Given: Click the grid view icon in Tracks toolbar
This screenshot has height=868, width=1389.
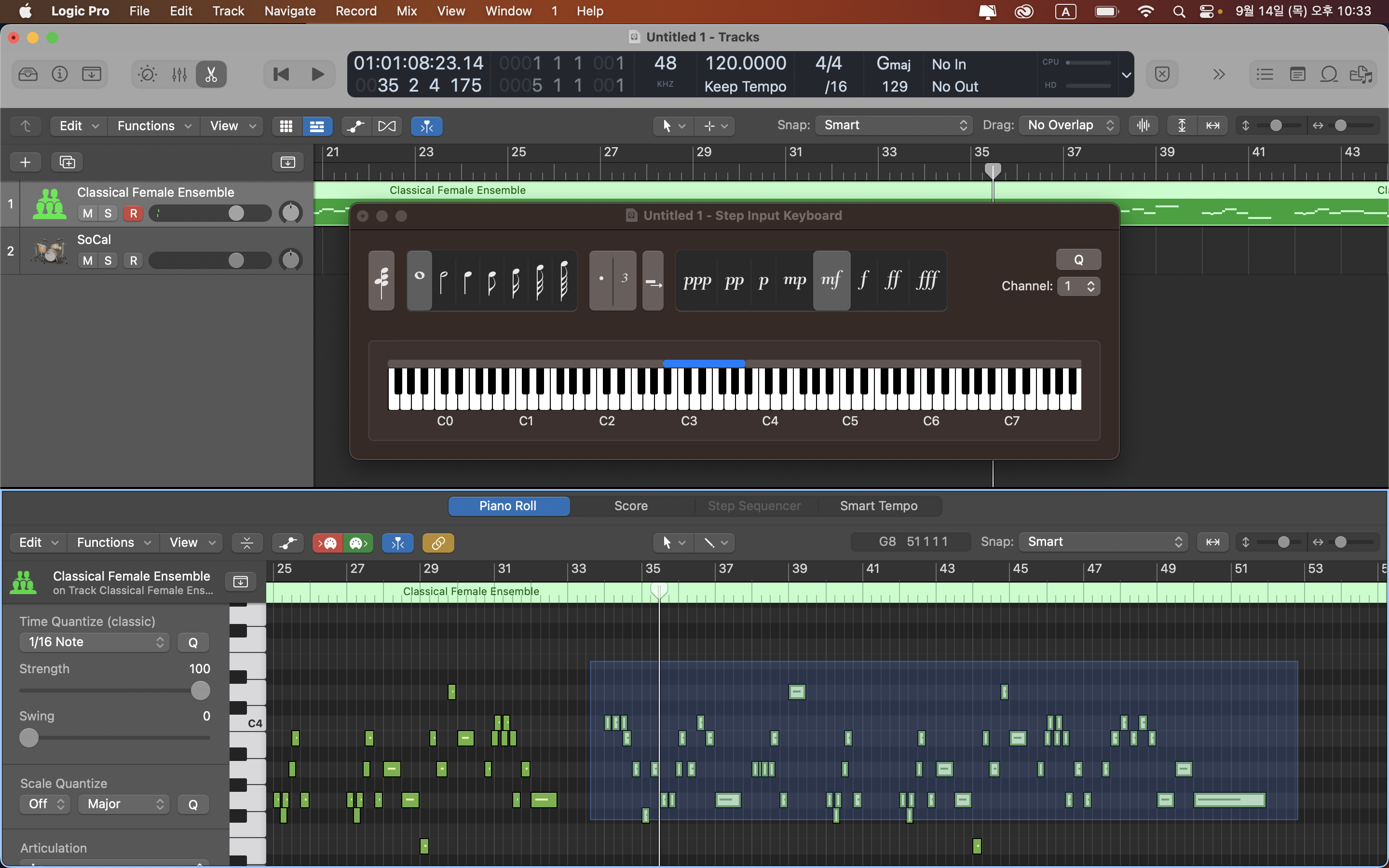Looking at the screenshot, I should tap(286, 126).
